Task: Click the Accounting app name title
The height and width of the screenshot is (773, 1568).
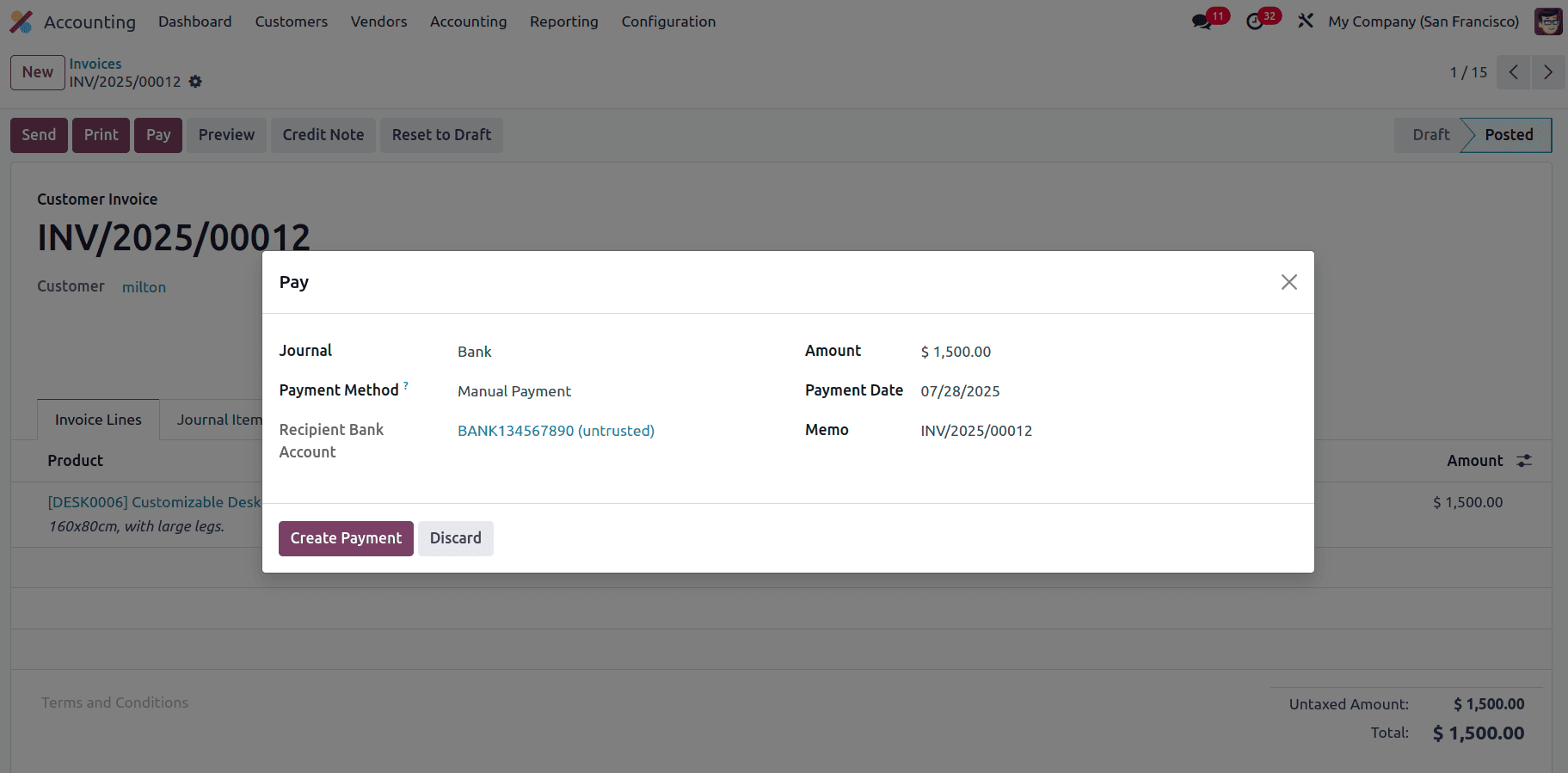Action: coord(89,21)
